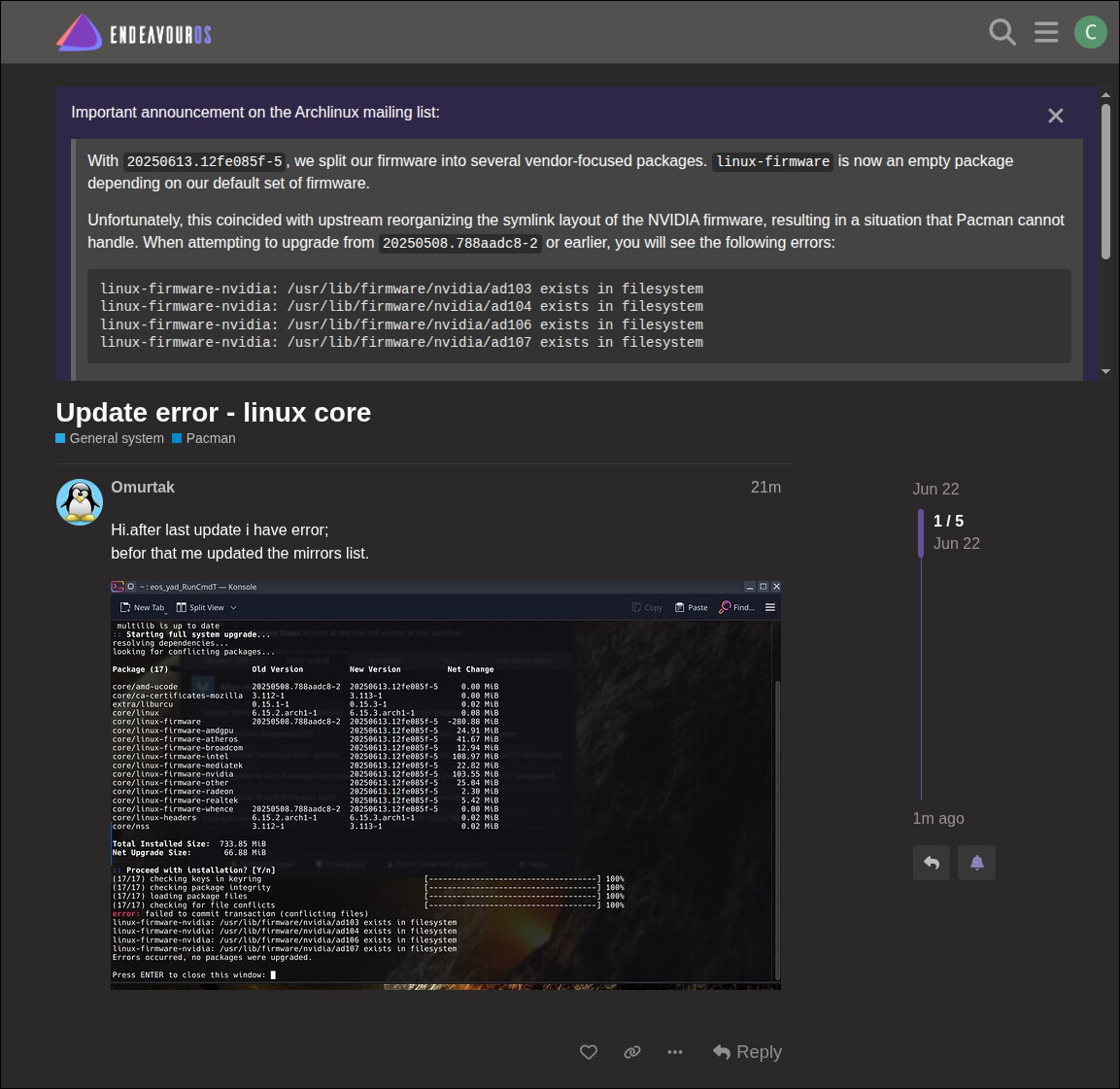Jump to latest post 1m ago
The height and width of the screenshot is (1089, 1120).
click(937, 818)
